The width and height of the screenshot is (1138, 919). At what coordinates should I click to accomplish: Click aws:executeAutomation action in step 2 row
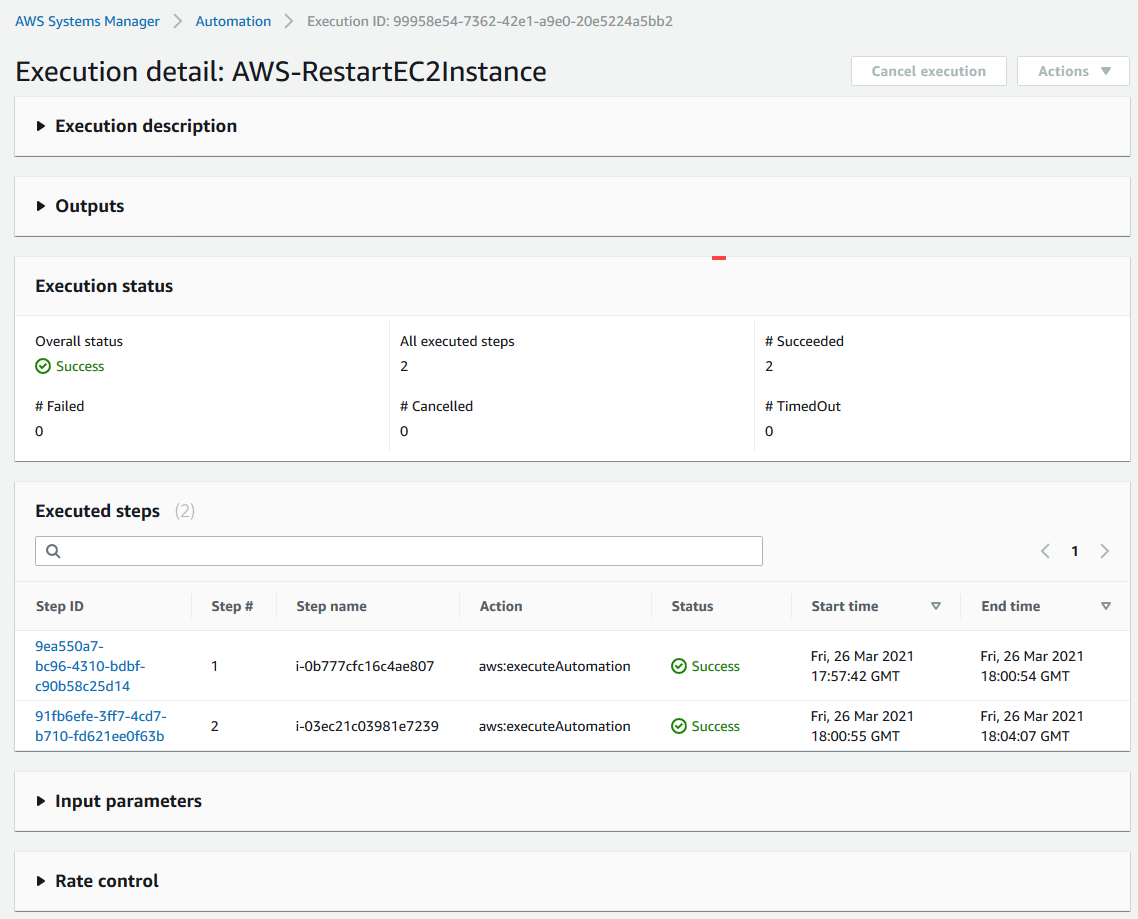pyautogui.click(x=554, y=726)
